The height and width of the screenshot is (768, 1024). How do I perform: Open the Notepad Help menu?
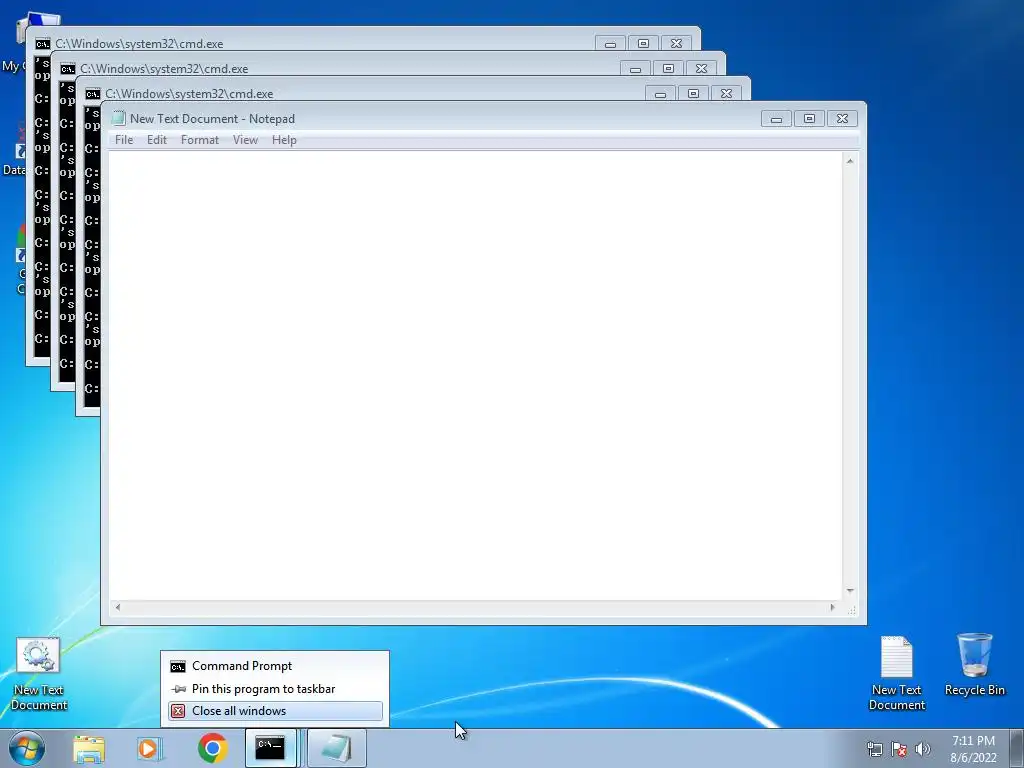pos(284,140)
